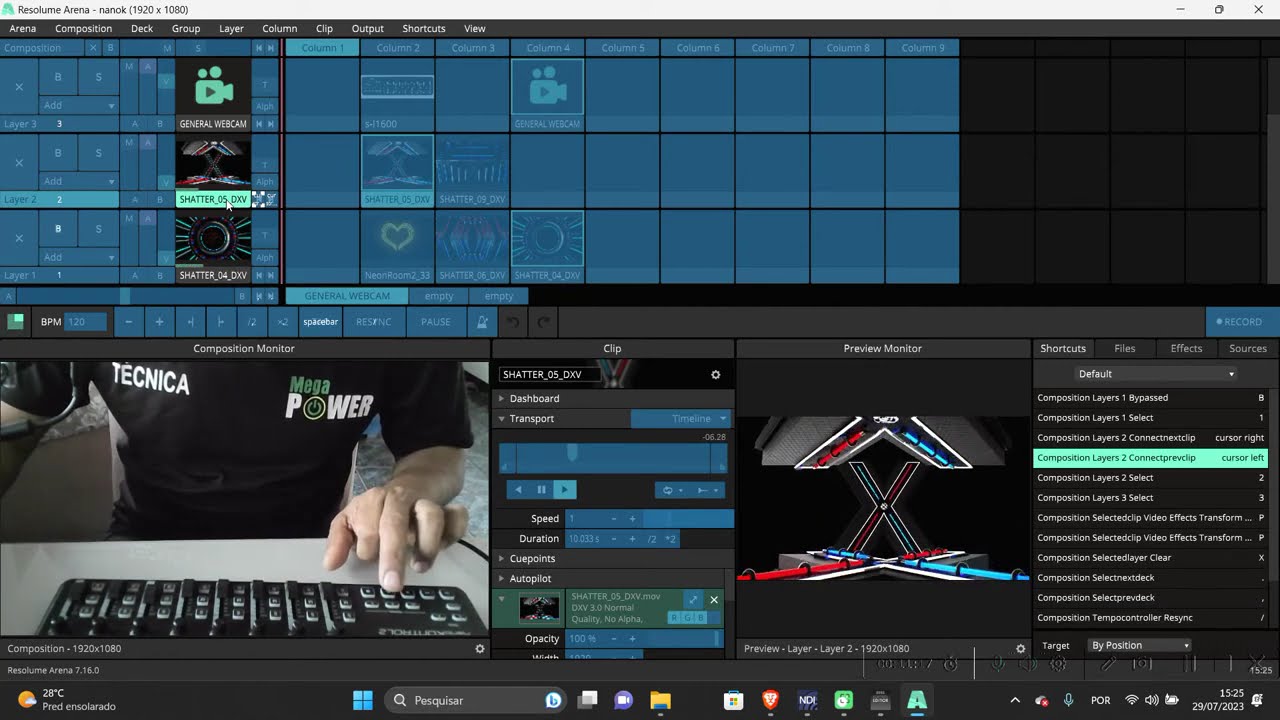This screenshot has width=1280, height=720.
Task: Clear Layer 3 with its X button
Action: pos(19,87)
